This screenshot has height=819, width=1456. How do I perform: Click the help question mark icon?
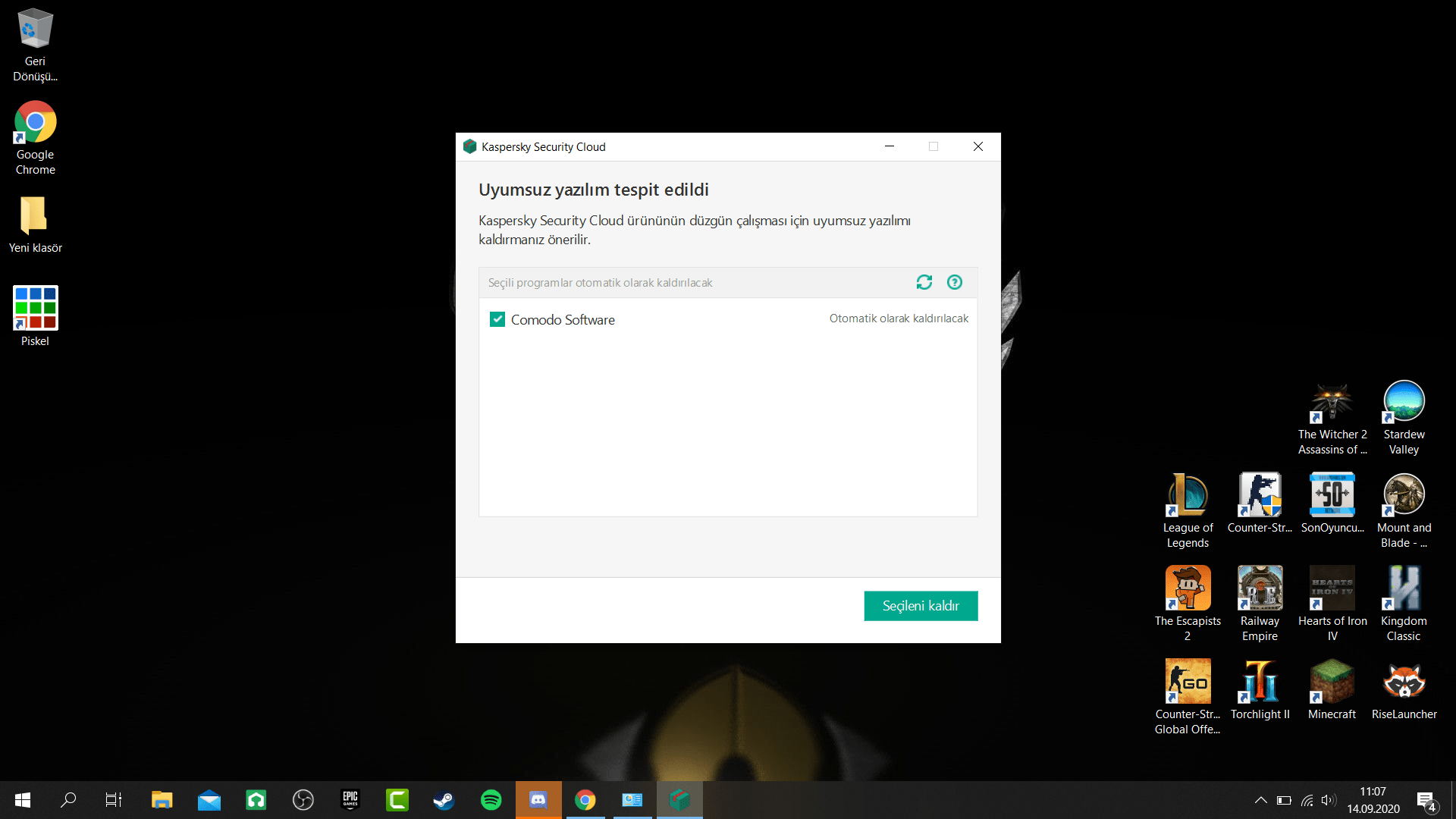pyautogui.click(x=955, y=282)
